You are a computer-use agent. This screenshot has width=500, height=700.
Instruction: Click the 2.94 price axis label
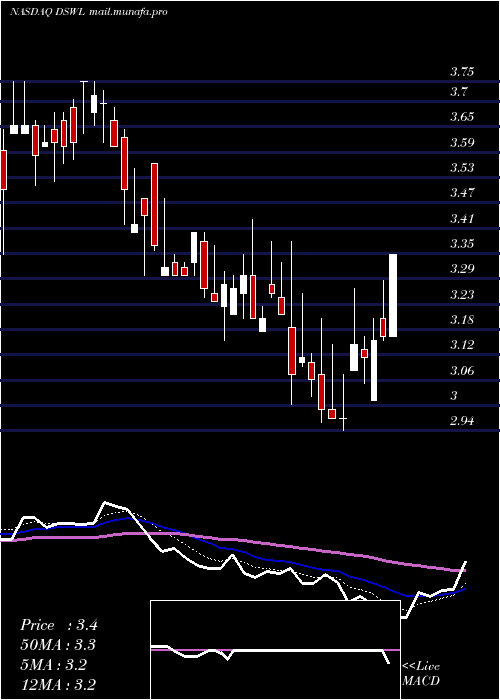pos(462,421)
